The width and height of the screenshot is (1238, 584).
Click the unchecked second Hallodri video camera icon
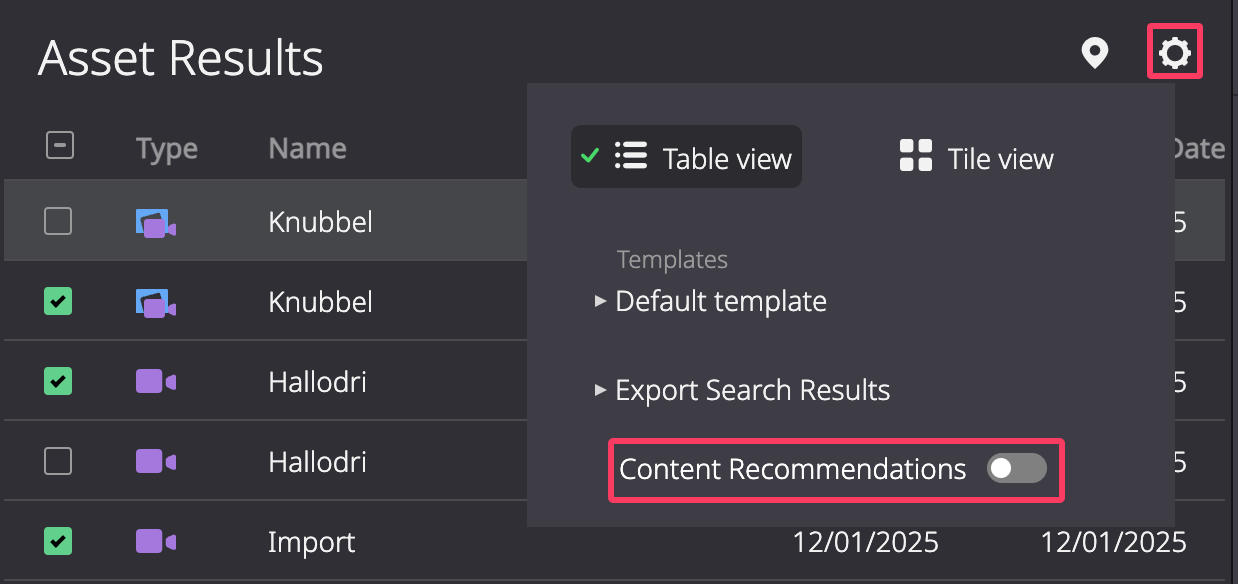155,461
